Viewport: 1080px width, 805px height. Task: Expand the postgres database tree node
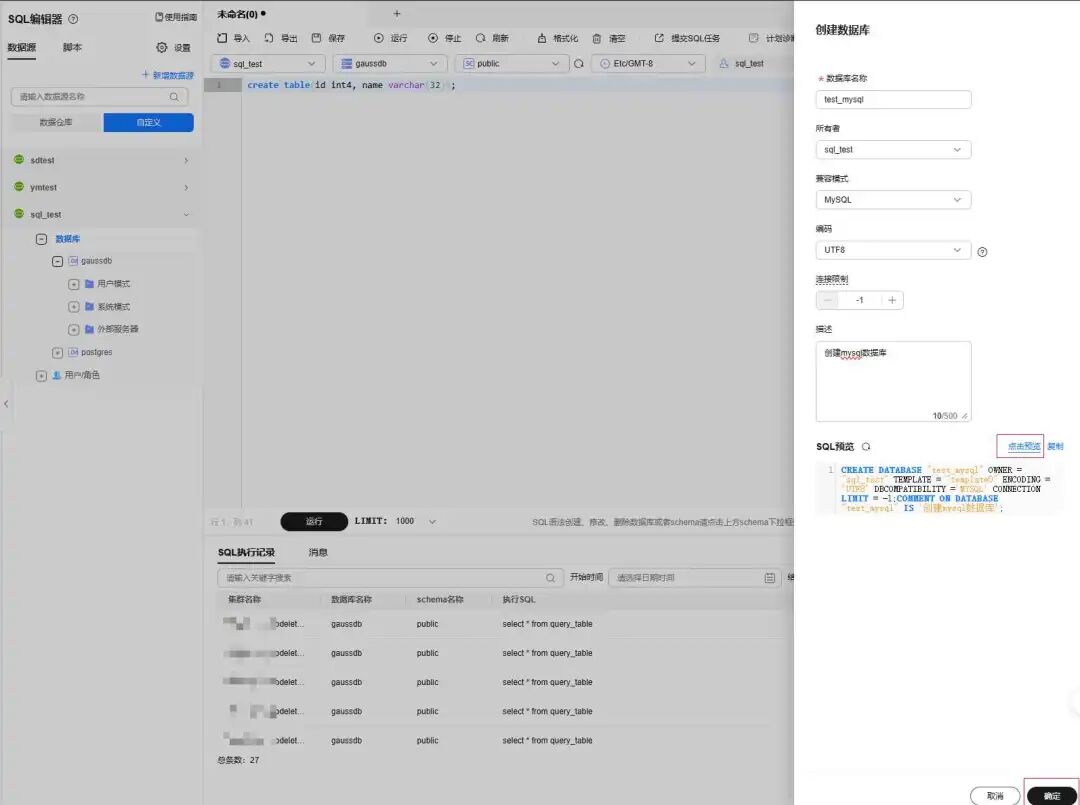pos(57,353)
